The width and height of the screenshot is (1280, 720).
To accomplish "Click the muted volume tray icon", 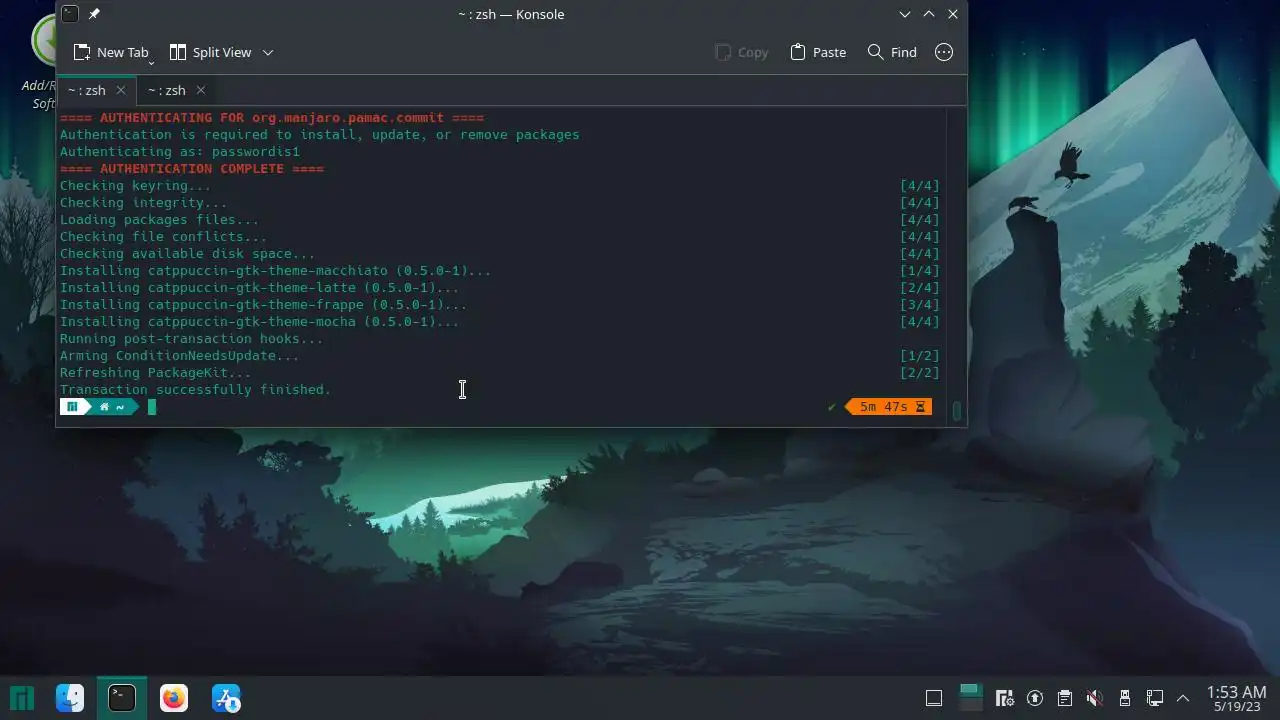I will pos(1095,698).
